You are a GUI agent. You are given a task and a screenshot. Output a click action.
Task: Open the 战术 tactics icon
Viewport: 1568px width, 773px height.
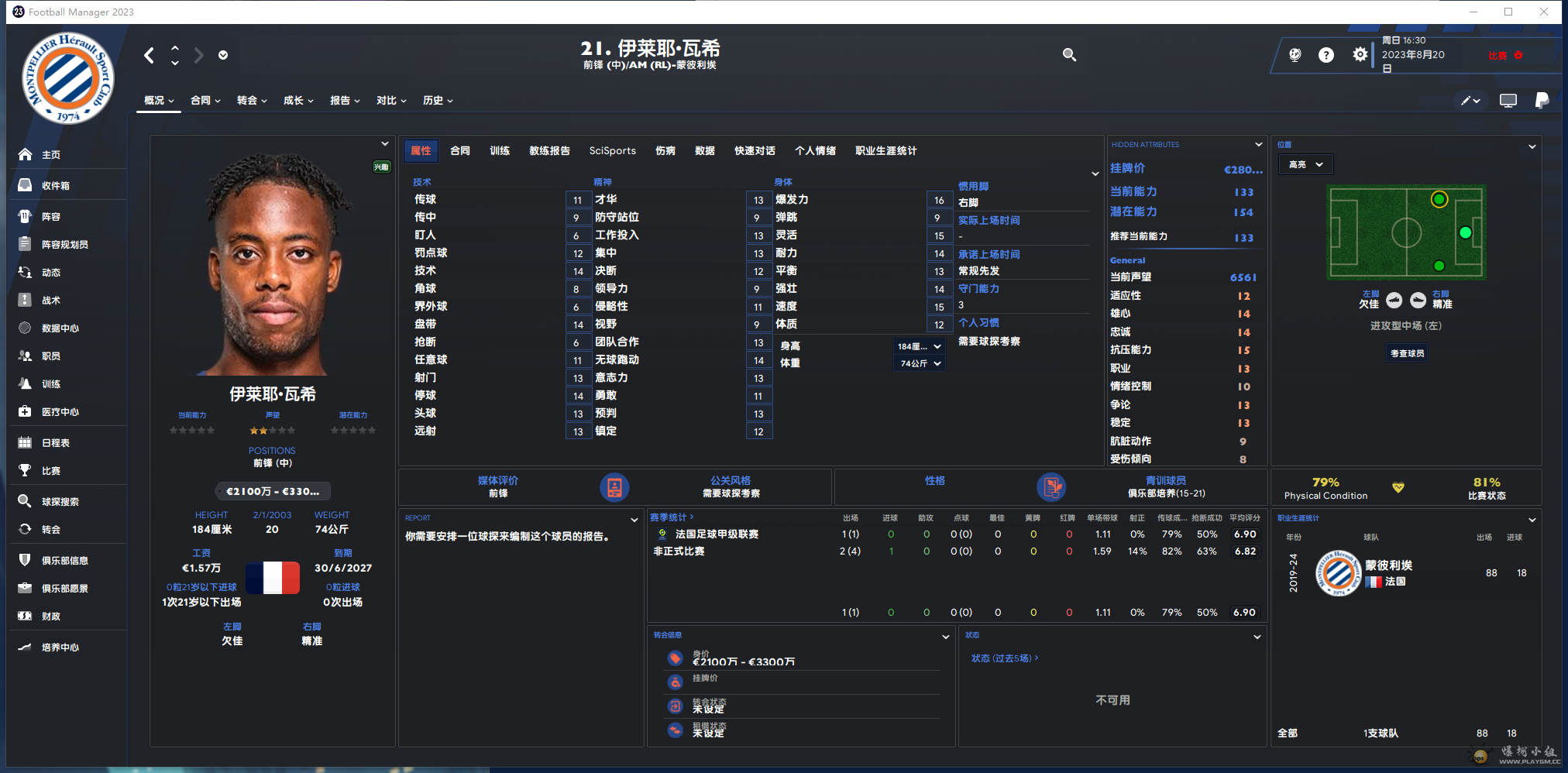pos(25,300)
